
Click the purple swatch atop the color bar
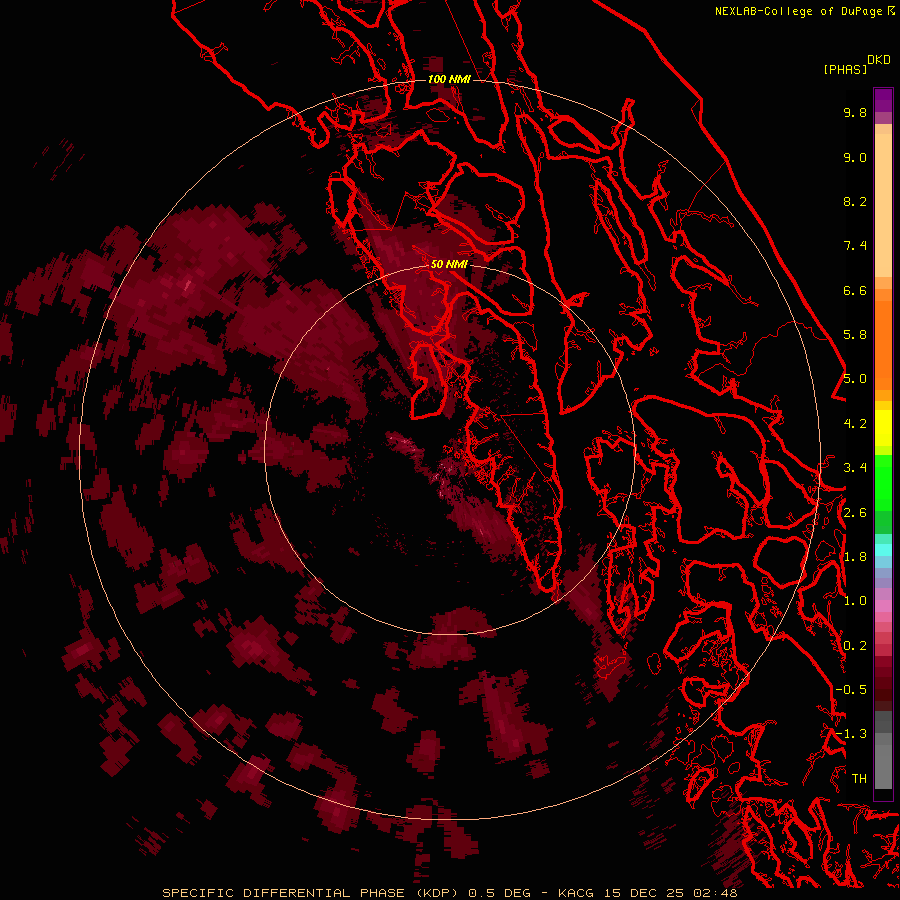tap(883, 100)
